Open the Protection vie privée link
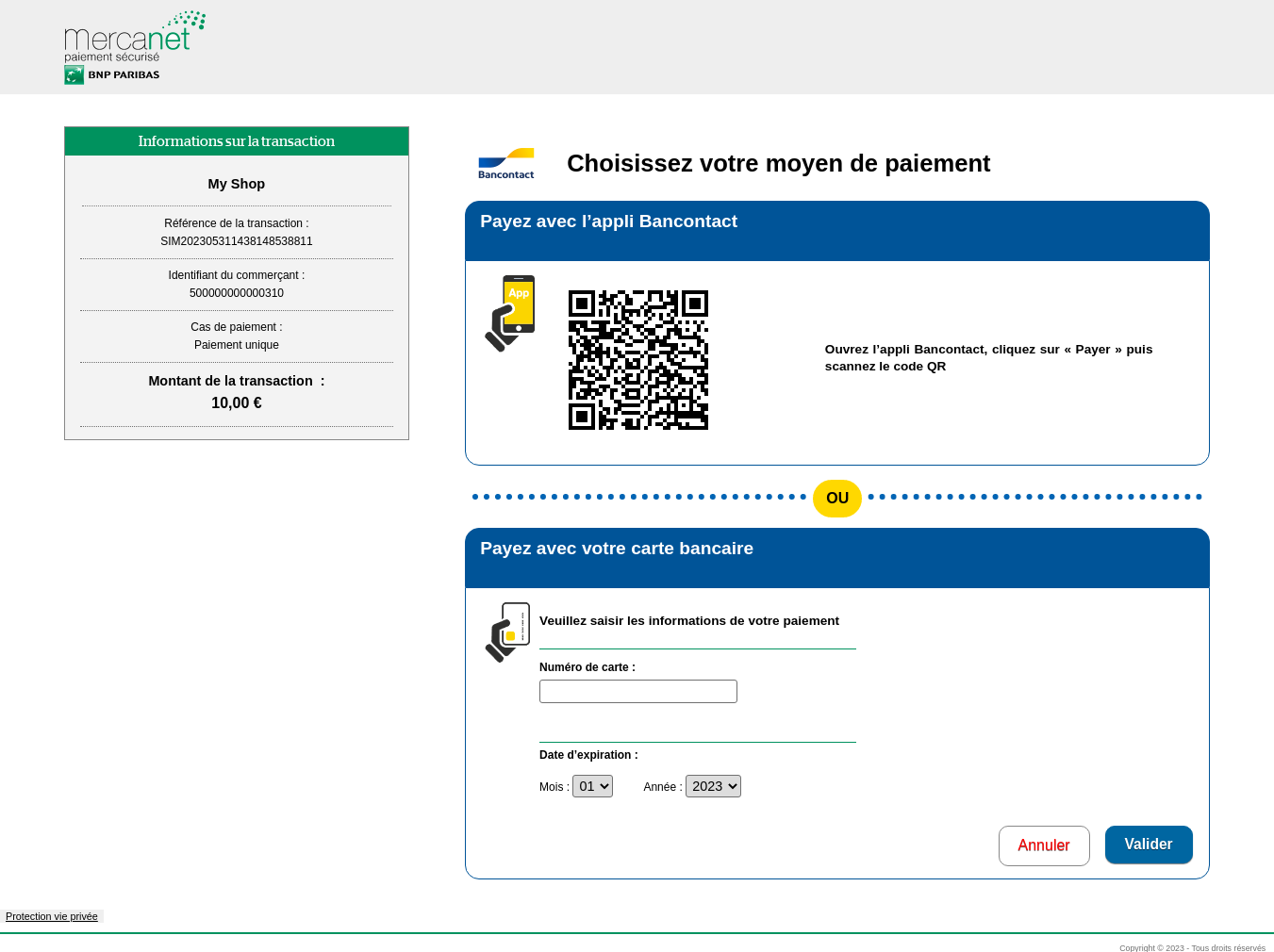The height and width of the screenshot is (952, 1274). pos(52,916)
